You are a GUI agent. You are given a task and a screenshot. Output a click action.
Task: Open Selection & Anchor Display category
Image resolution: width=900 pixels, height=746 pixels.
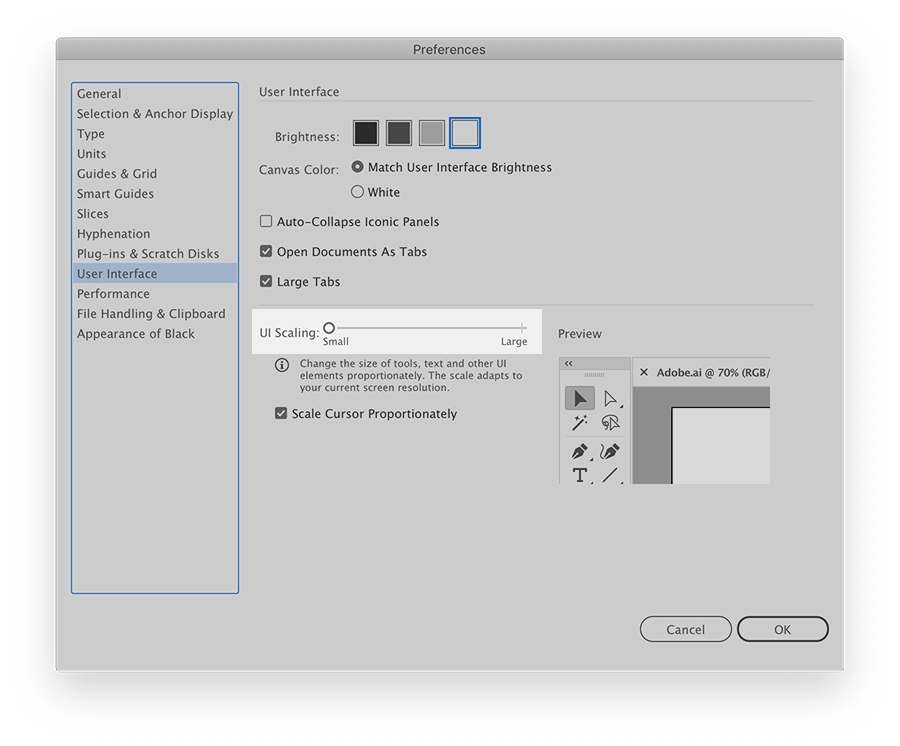tap(155, 114)
